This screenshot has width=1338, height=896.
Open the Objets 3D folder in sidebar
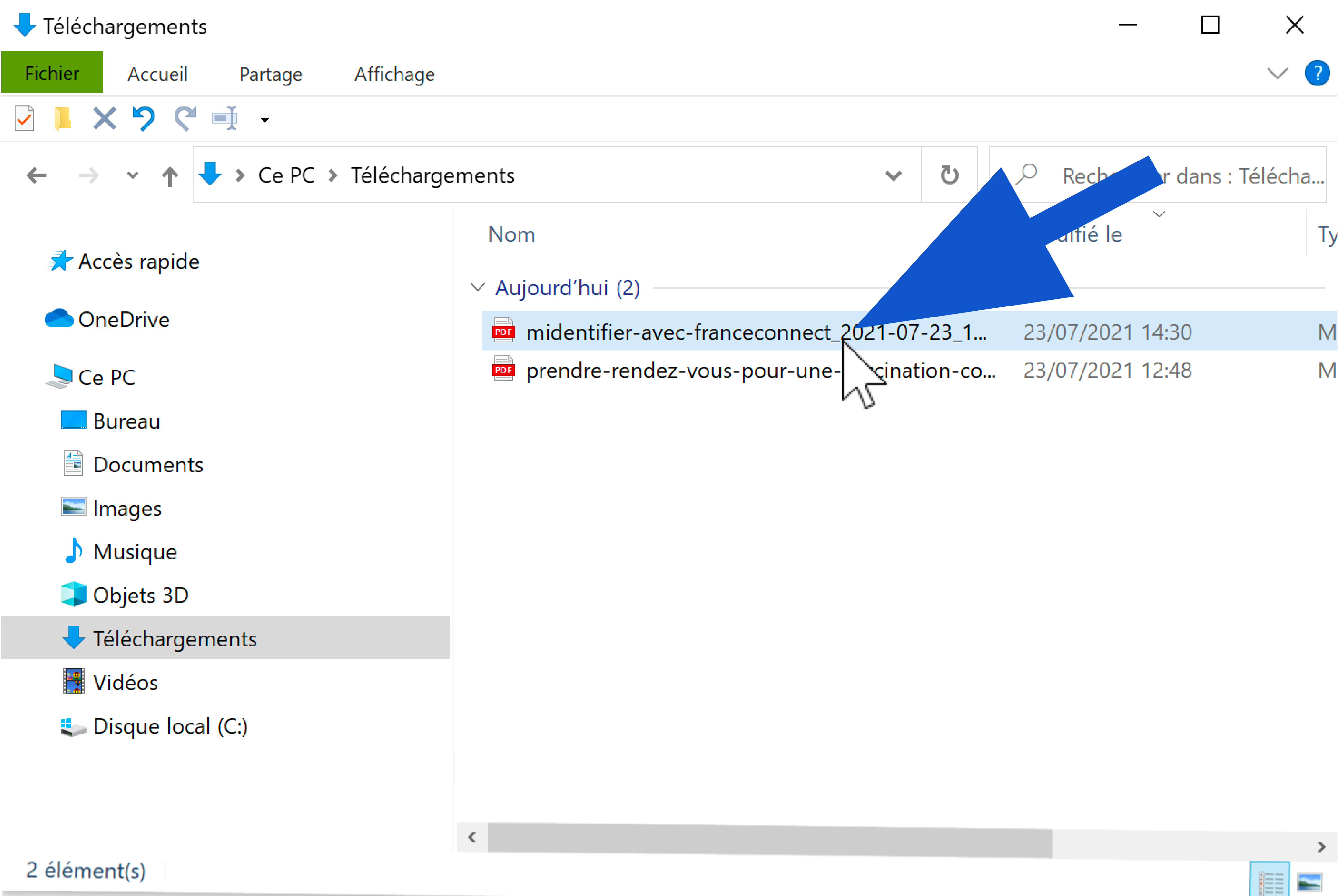tap(125, 595)
